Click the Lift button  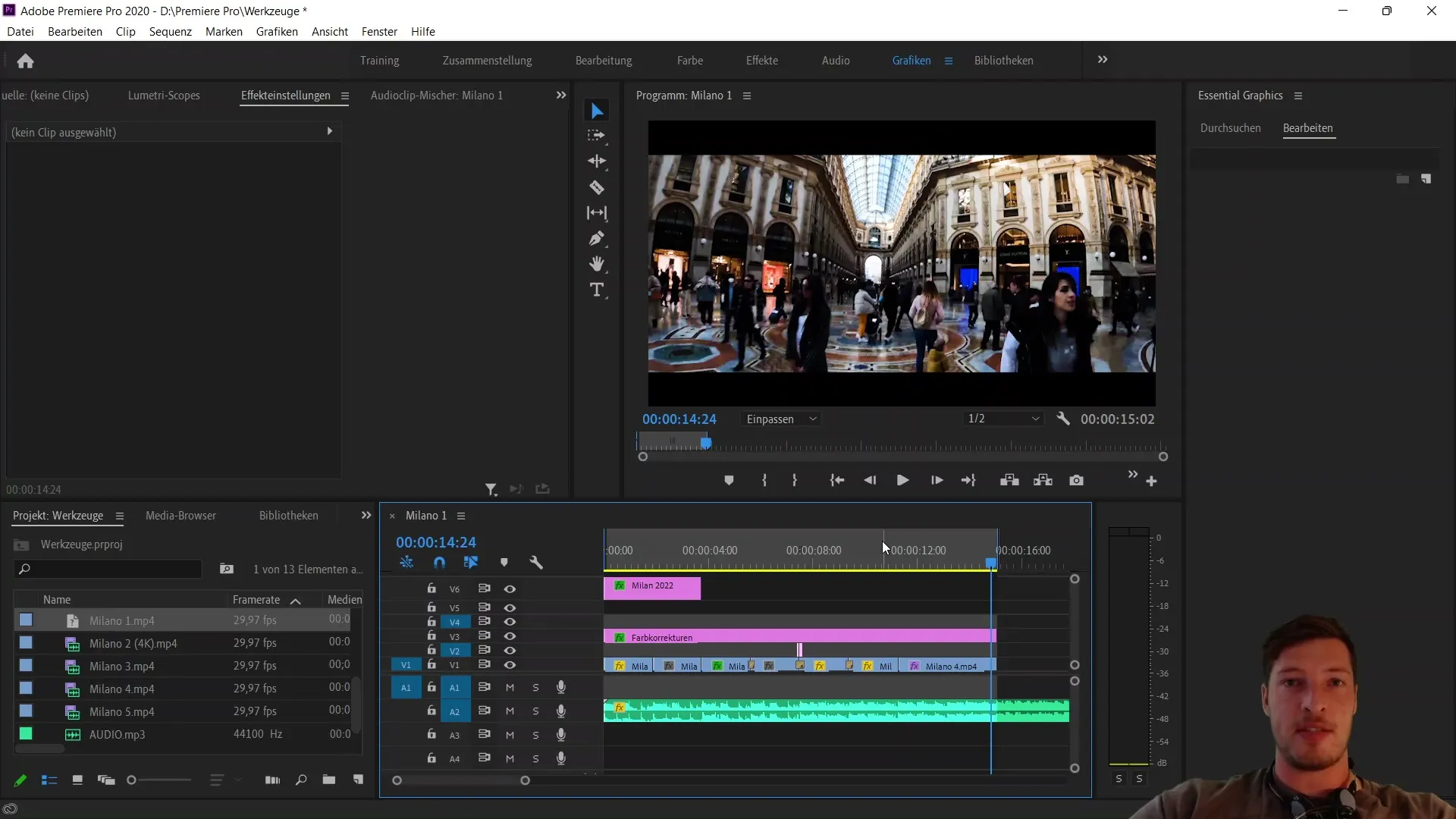(x=1009, y=480)
